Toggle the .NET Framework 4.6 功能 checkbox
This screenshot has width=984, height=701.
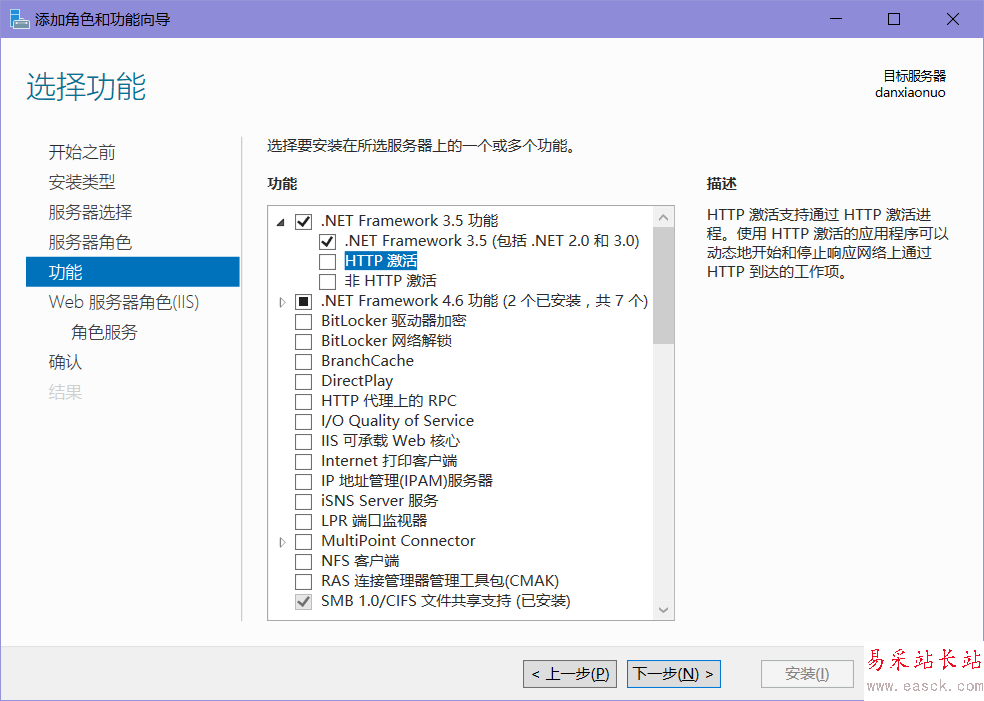pos(303,302)
